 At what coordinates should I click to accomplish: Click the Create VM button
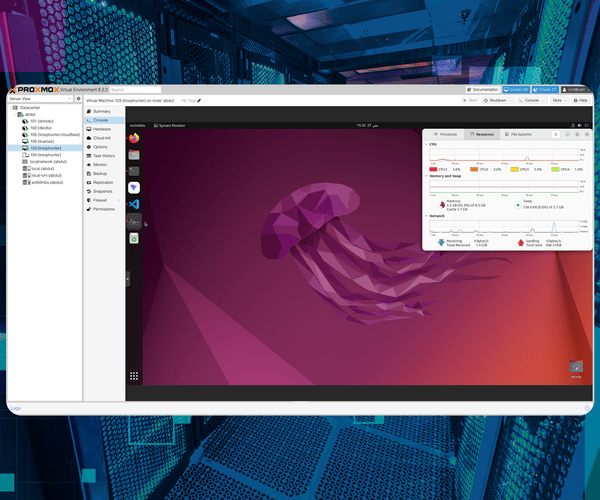click(516, 90)
